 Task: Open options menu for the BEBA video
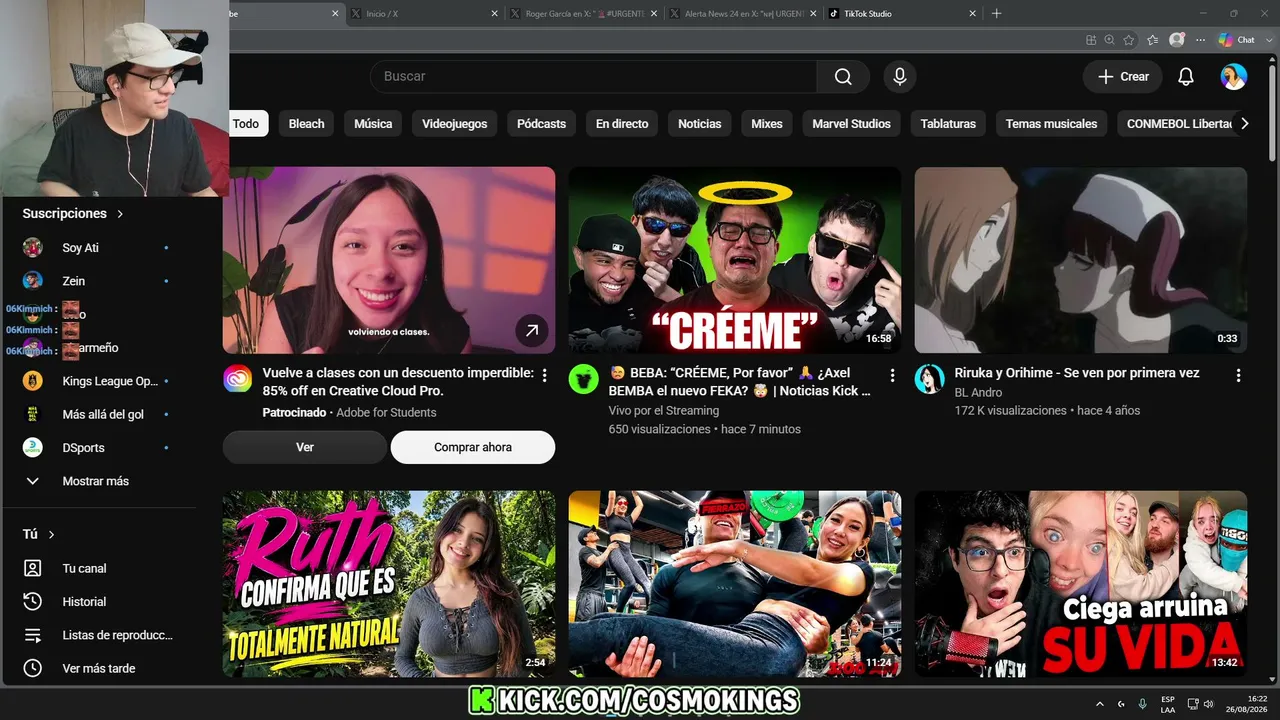892,375
